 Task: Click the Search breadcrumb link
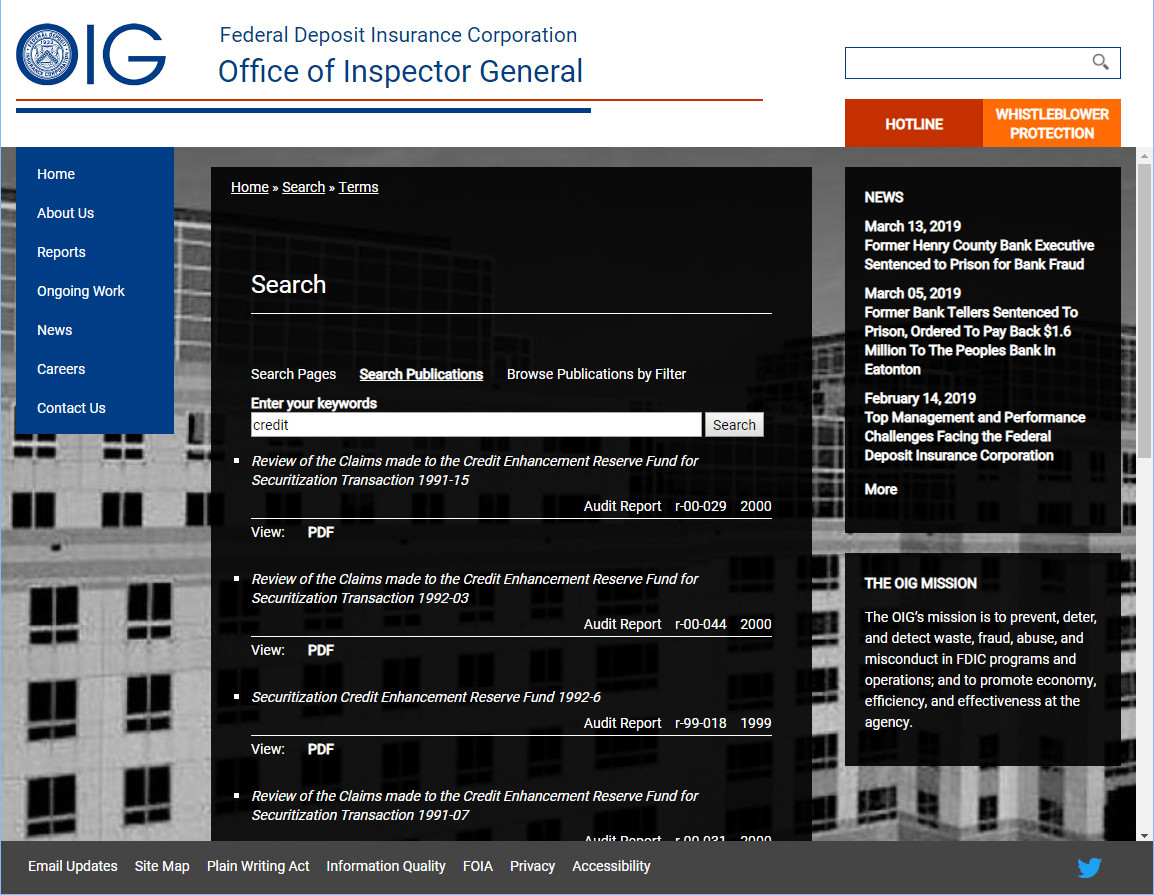tap(303, 187)
